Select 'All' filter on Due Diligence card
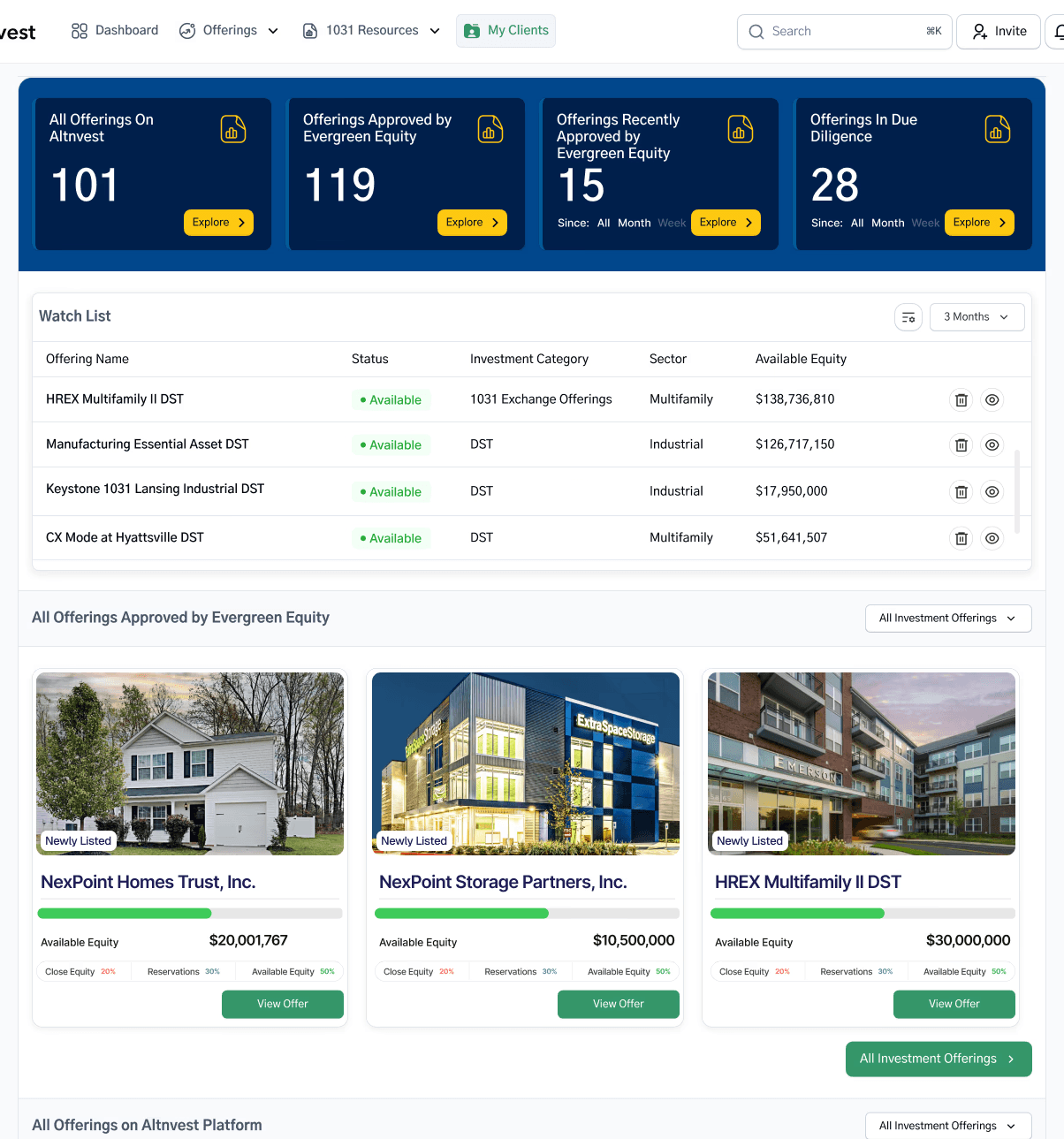Image resolution: width=1064 pixels, height=1139 pixels. [857, 224]
